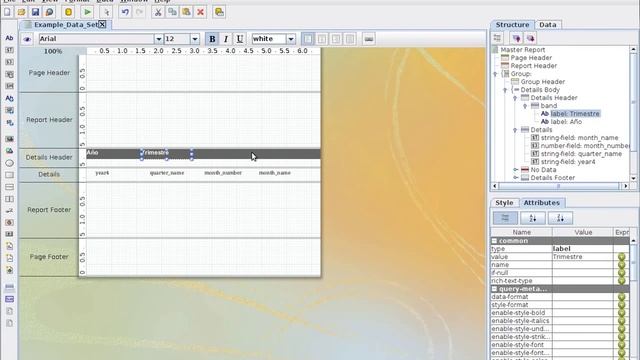
Task: Expand the No Data tree node
Action: pyautogui.click(x=516, y=170)
